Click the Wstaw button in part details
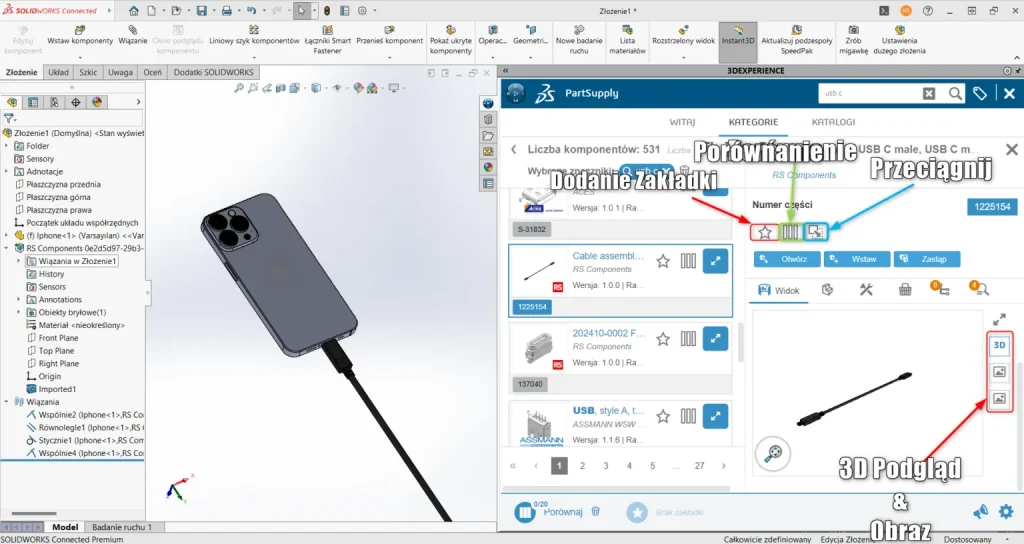1024x544 pixels. click(x=856, y=259)
